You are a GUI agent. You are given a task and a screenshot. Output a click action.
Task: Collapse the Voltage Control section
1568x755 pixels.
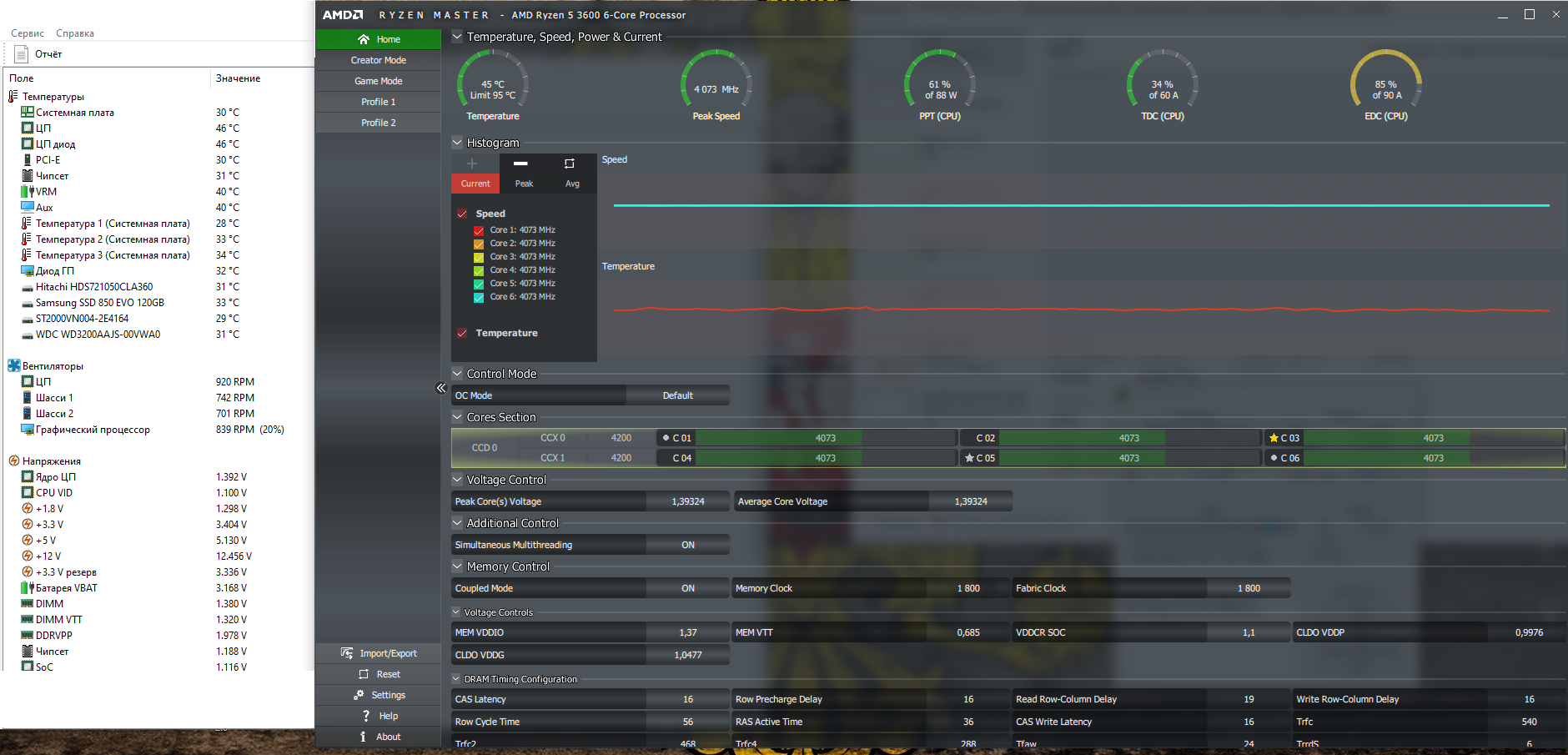[x=457, y=480]
